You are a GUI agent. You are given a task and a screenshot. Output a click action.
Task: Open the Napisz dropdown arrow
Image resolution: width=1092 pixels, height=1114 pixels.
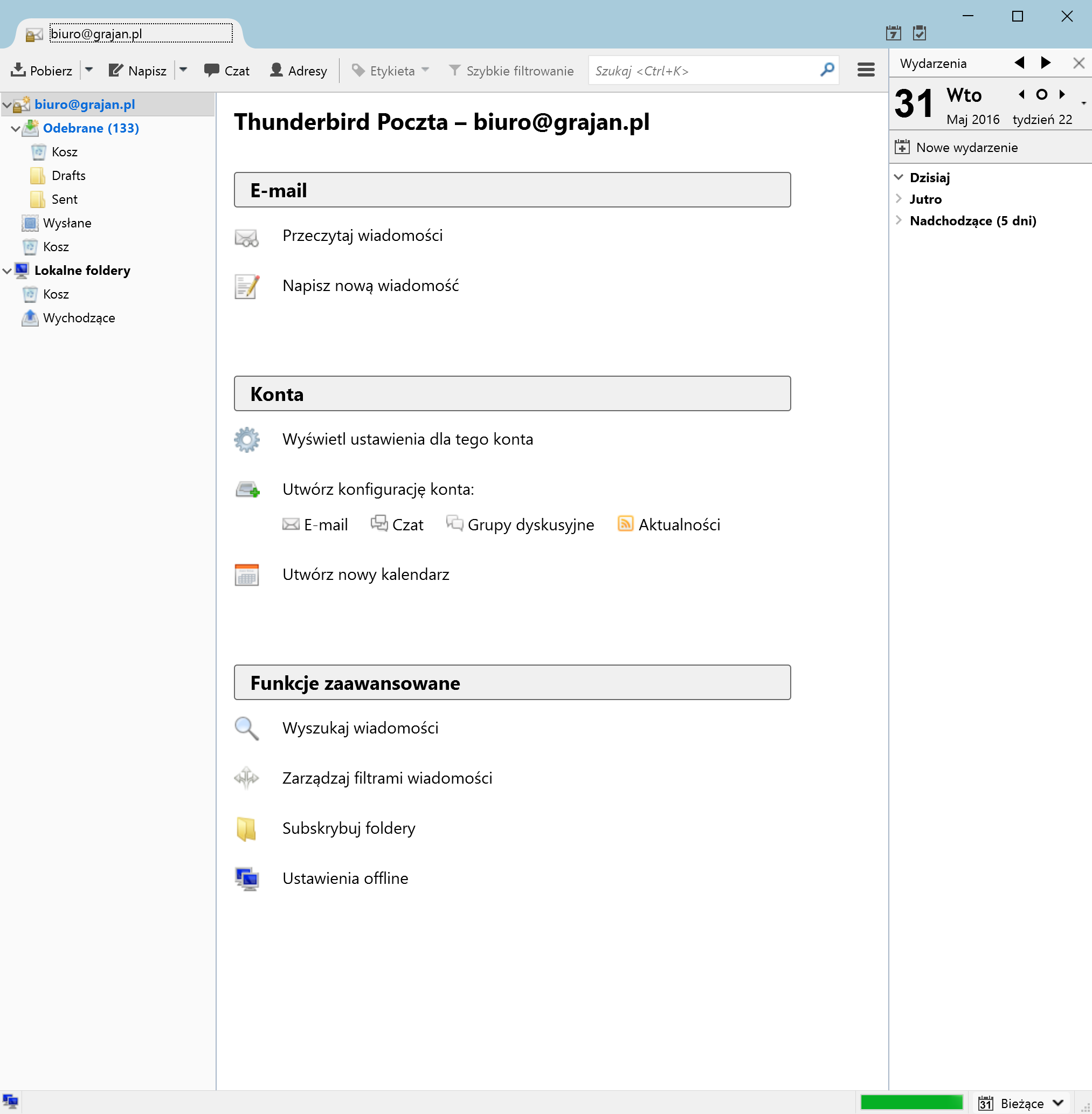(184, 70)
